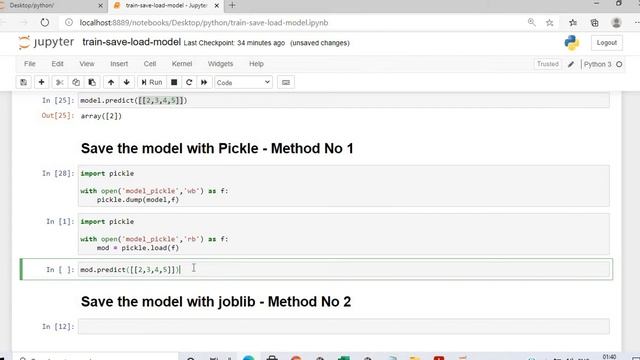Click the zoom magnifier icon in address bar

[531, 22]
